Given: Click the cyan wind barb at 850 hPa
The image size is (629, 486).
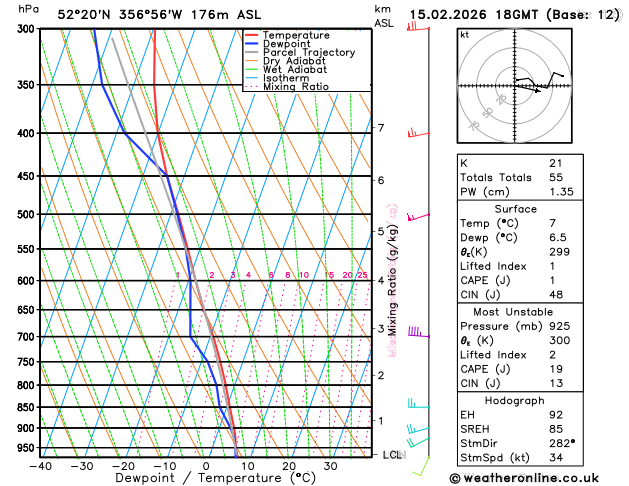Looking at the screenshot, I should point(418,403).
